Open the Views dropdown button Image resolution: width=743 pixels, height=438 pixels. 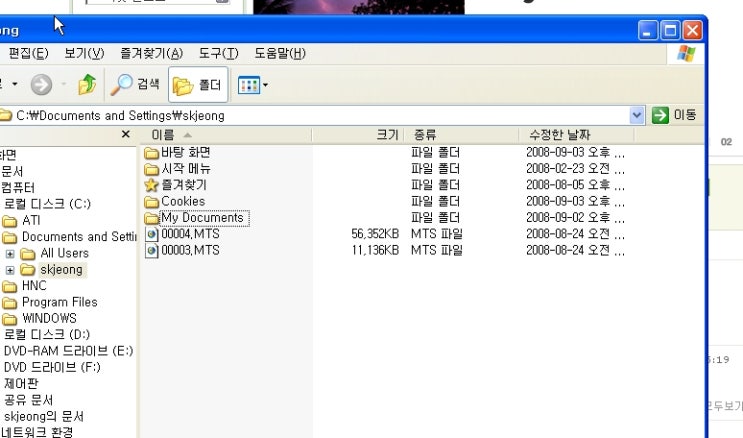(x=252, y=85)
